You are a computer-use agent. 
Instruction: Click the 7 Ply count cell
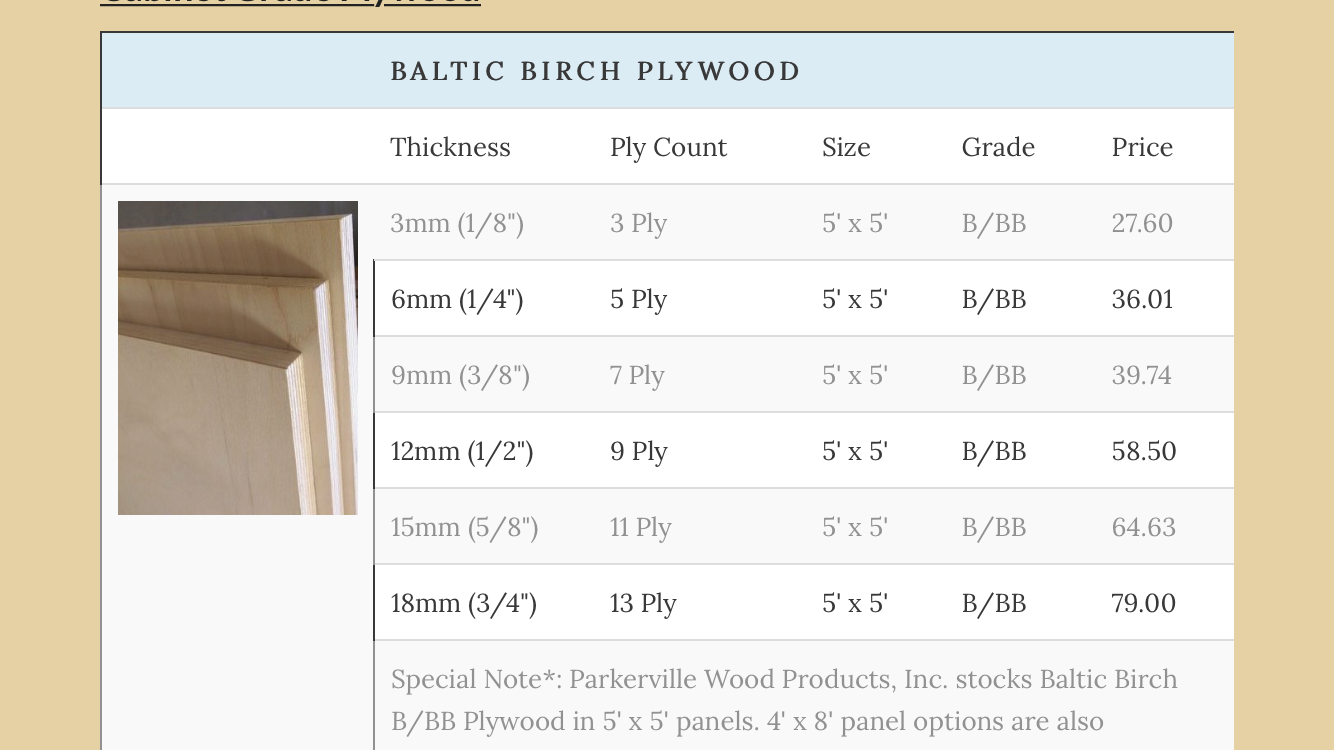click(637, 375)
